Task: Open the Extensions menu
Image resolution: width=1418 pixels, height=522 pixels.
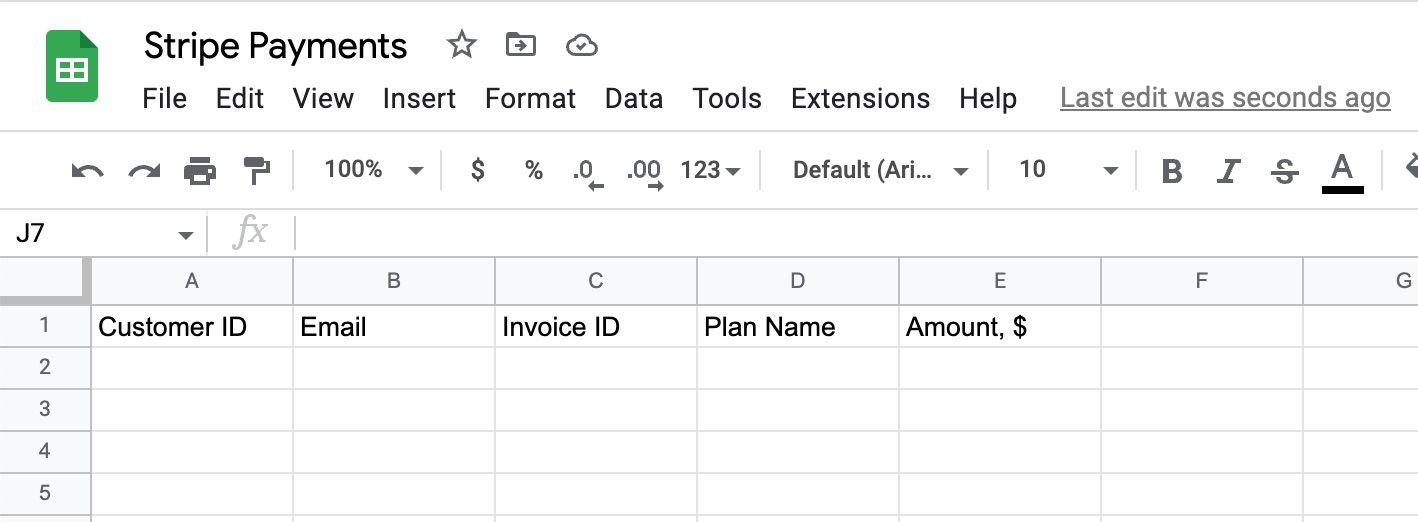Action: (x=860, y=98)
